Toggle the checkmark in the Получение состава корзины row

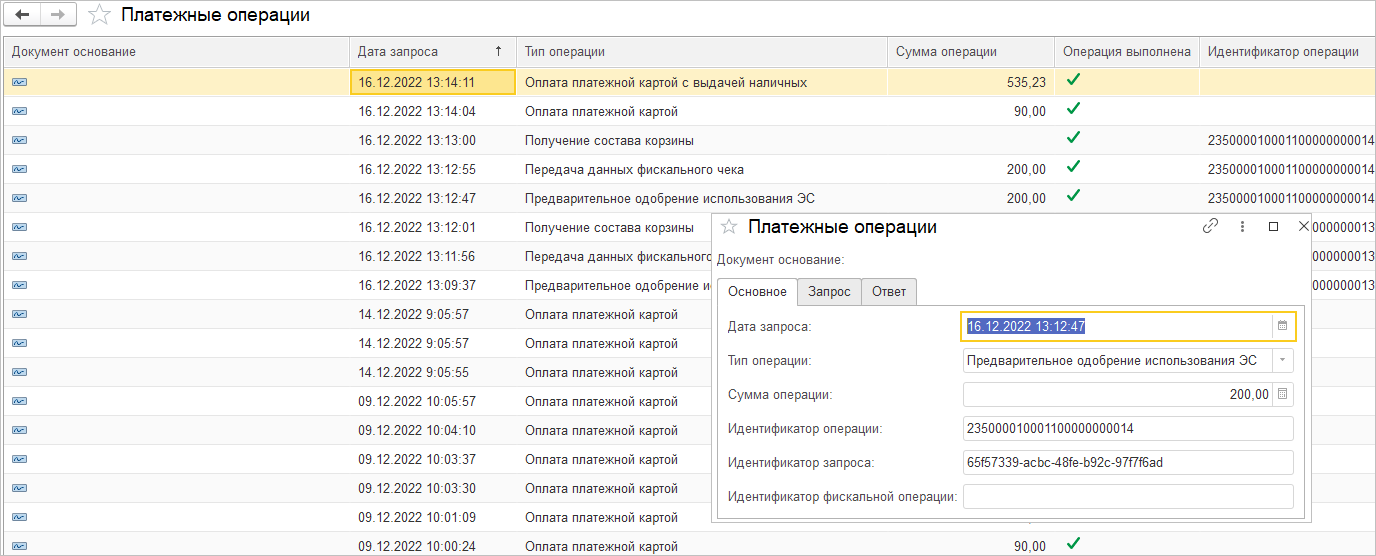click(x=1073, y=138)
